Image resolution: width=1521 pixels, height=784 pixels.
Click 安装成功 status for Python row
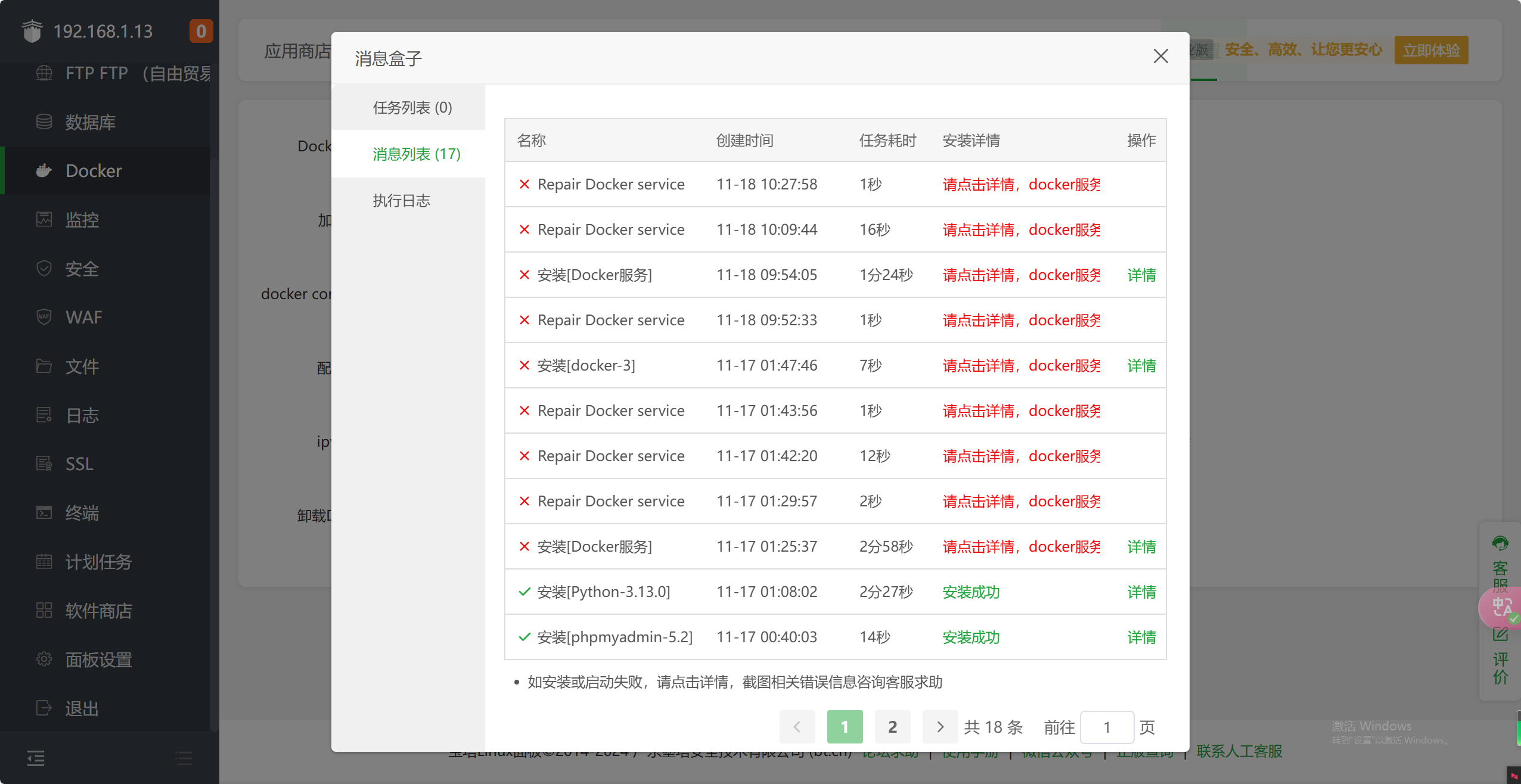coord(971,592)
